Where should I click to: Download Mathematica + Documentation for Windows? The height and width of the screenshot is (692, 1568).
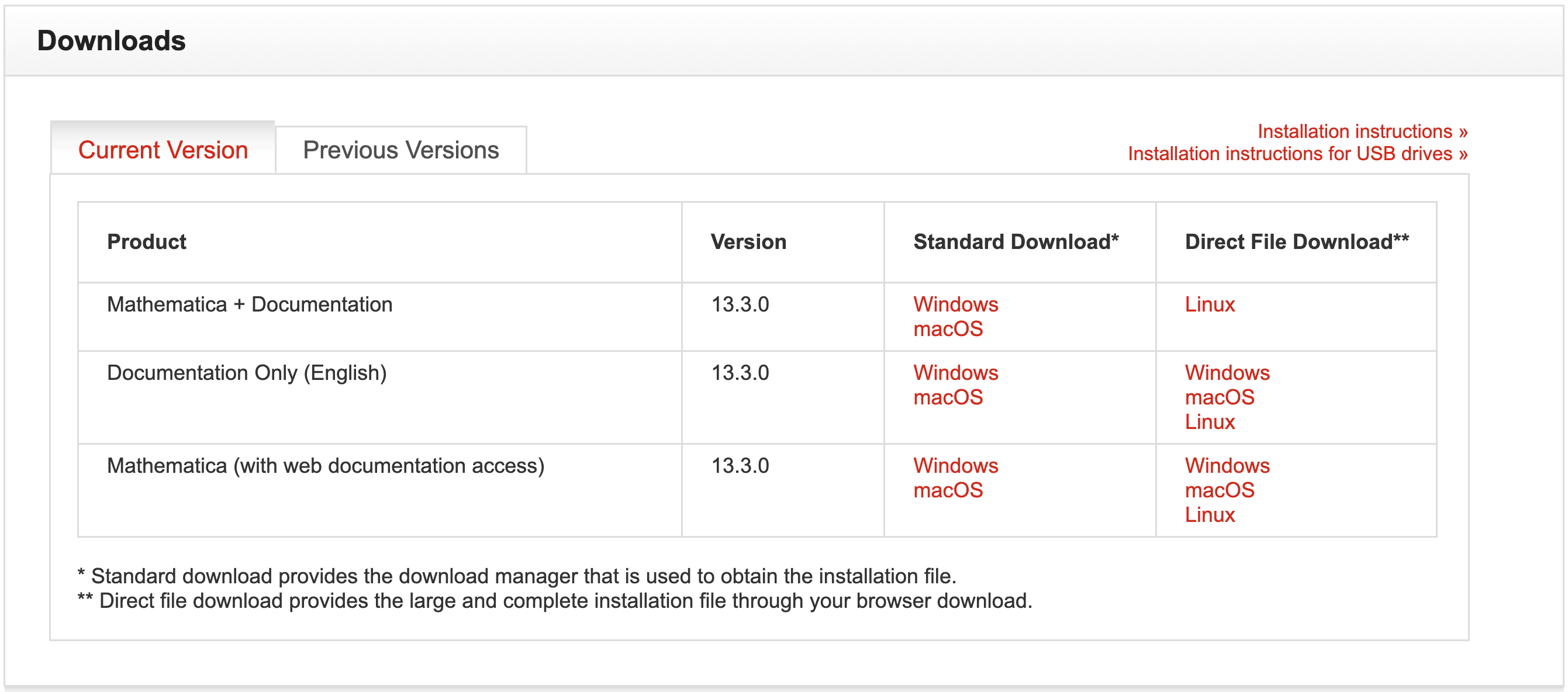click(956, 305)
